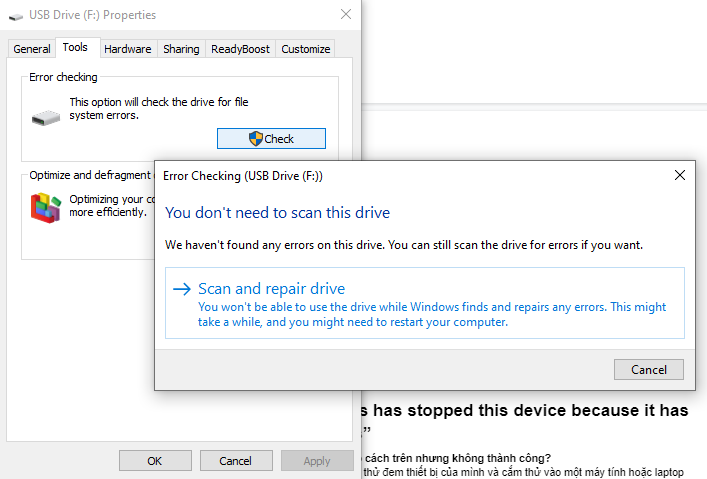The height and width of the screenshot is (479, 707).
Task: Click 'This option will check the drive' text
Action: click(159, 108)
